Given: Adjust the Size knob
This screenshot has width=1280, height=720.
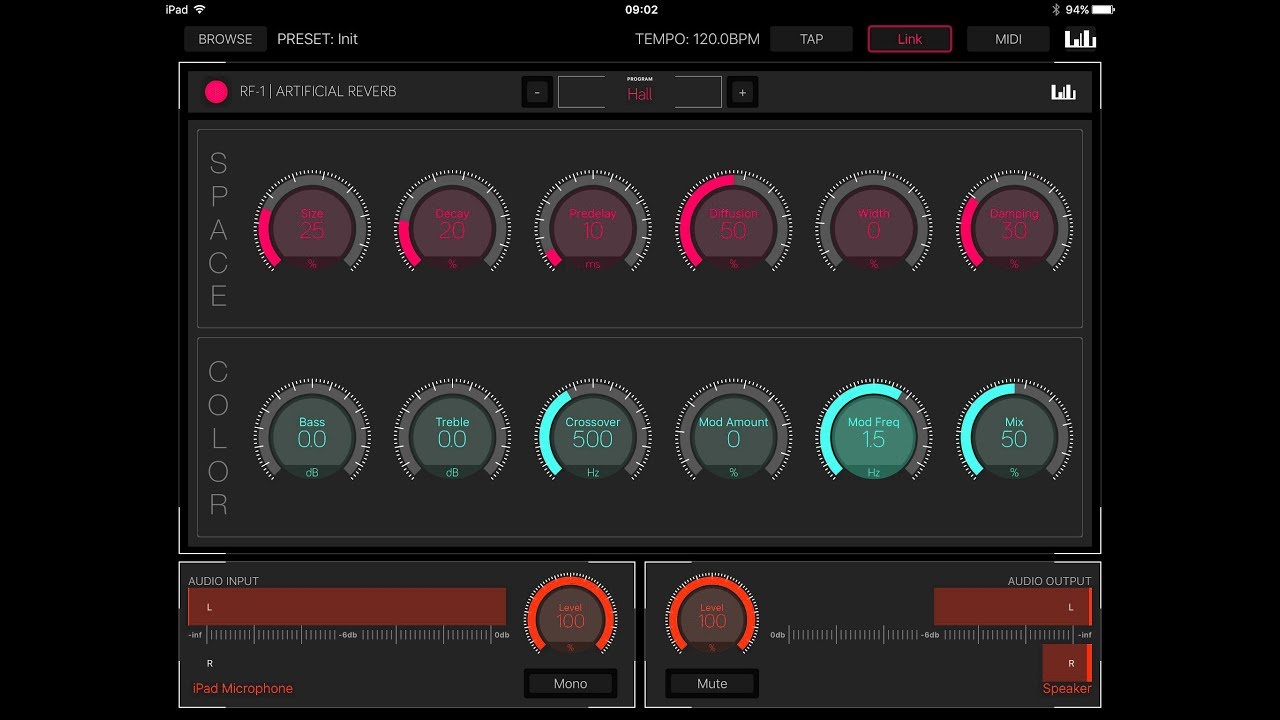Looking at the screenshot, I should pos(312,229).
